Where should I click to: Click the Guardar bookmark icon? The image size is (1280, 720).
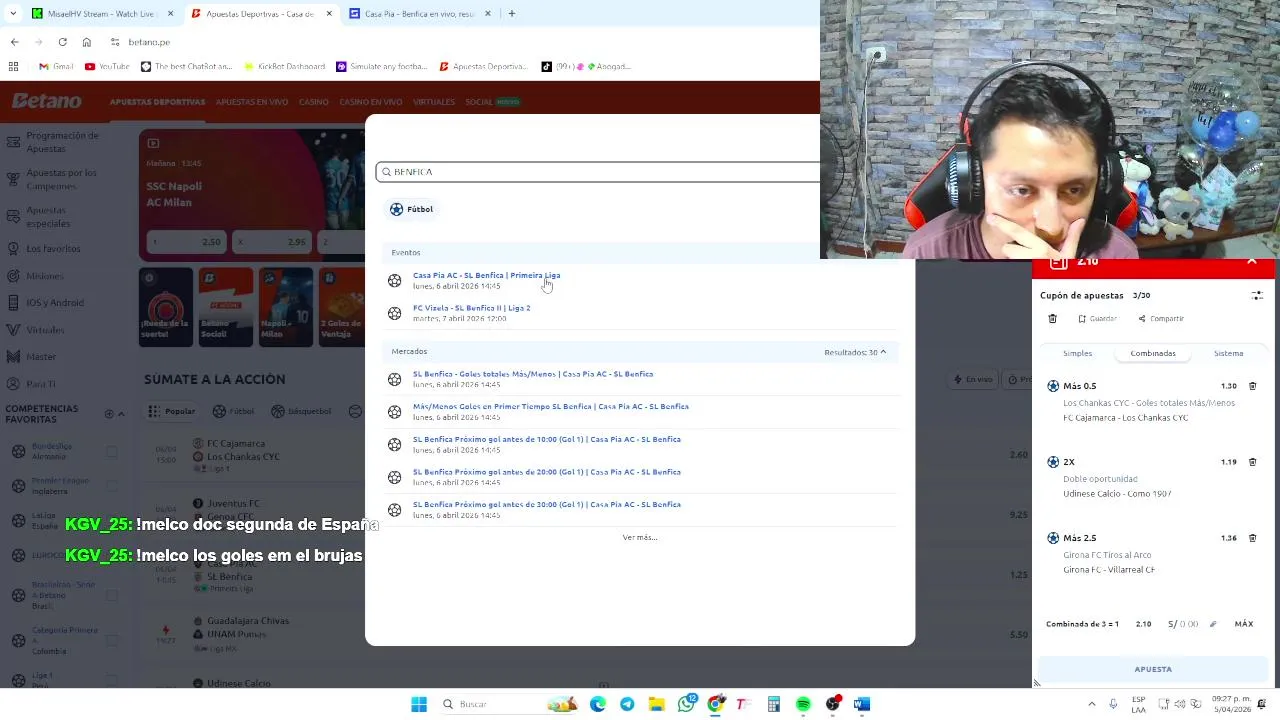pos(1082,319)
